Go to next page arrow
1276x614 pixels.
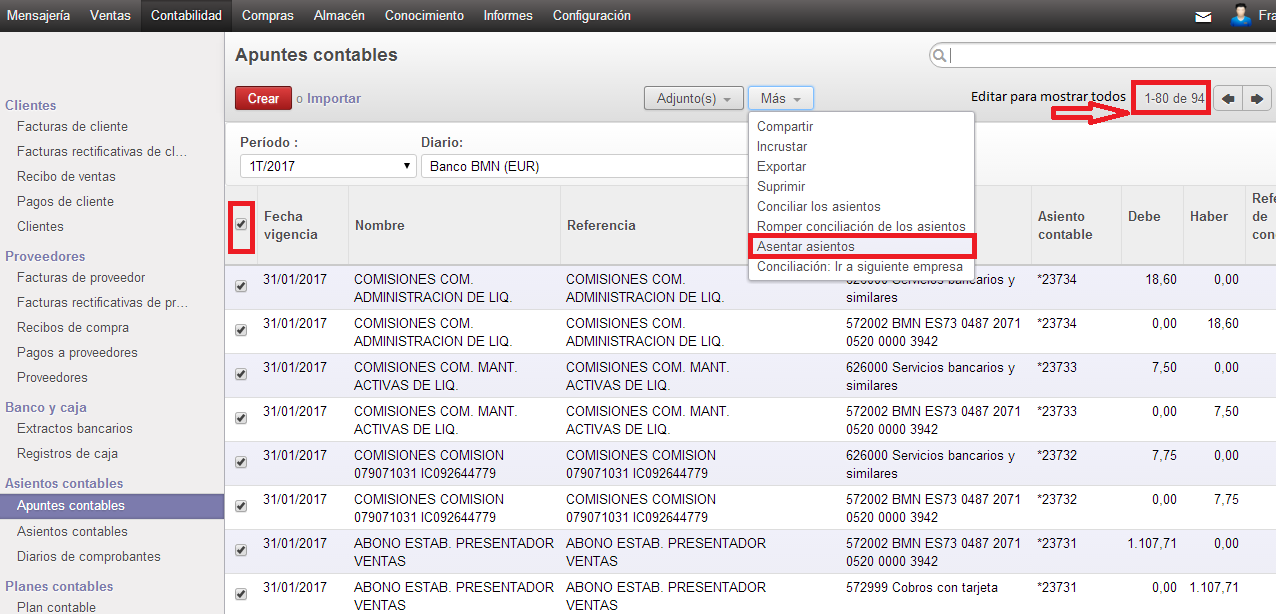[1257, 98]
